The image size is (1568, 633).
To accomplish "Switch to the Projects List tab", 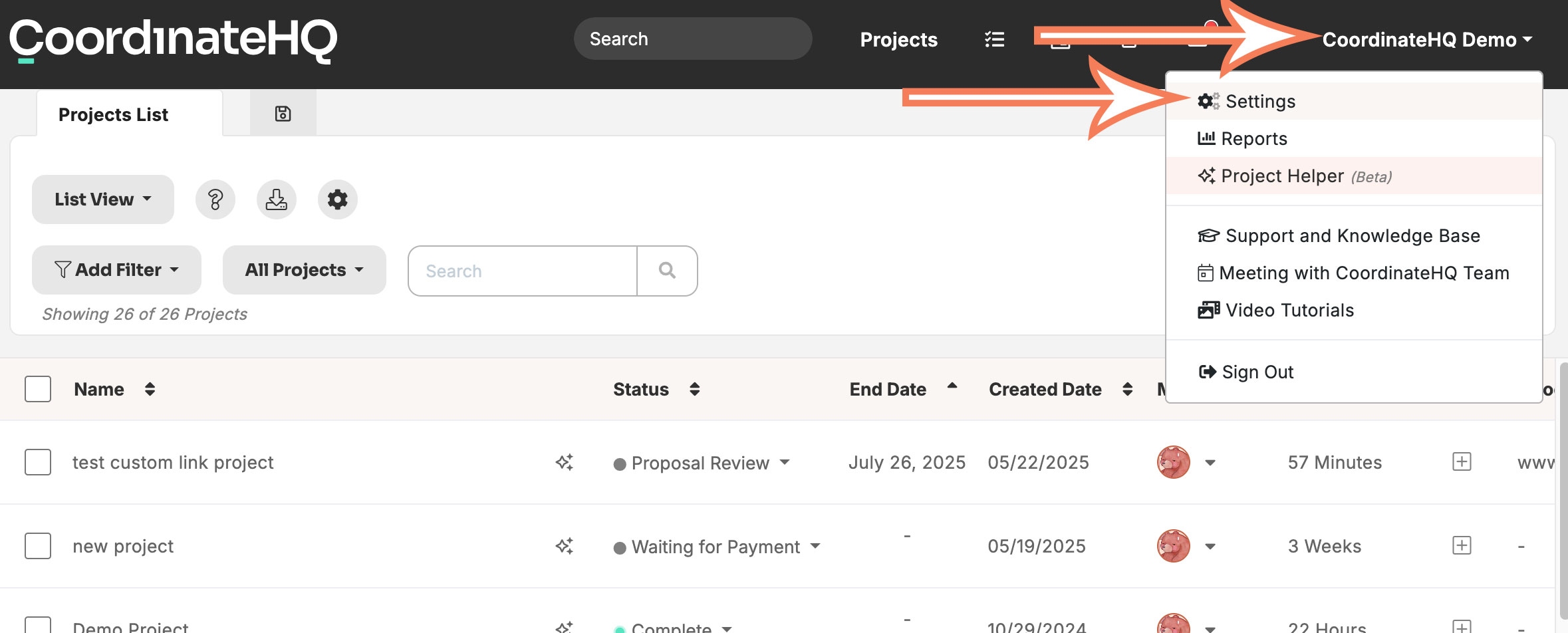I will click(130, 114).
